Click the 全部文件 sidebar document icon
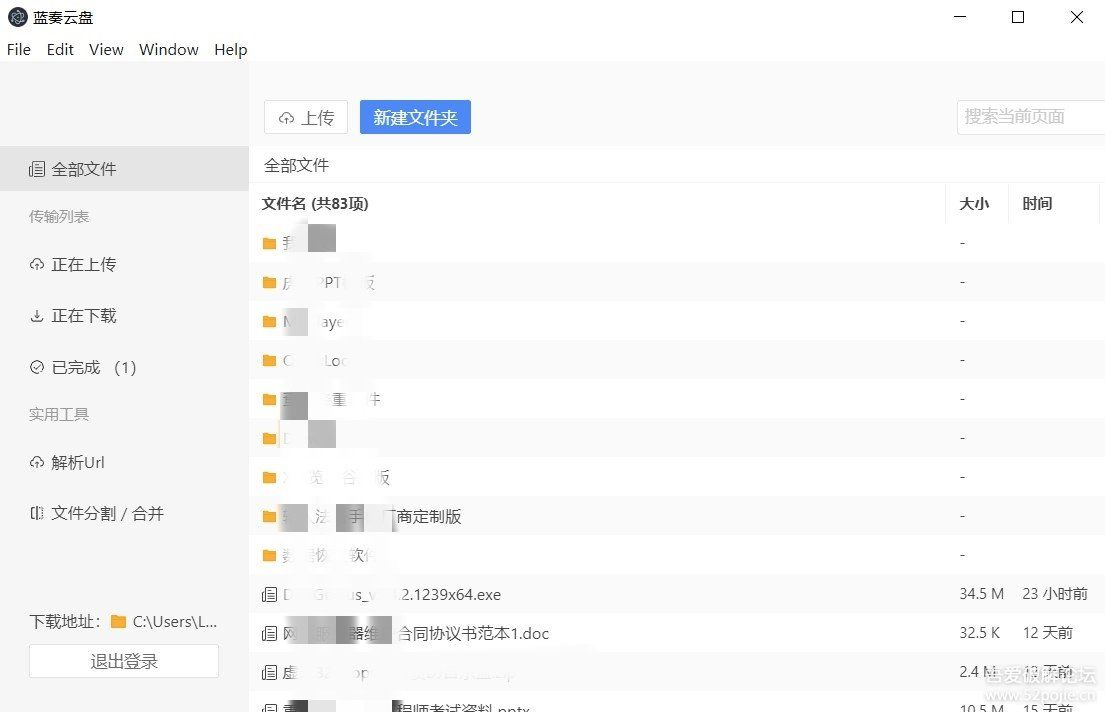Screen dimensions: 1105x712 tap(37, 169)
